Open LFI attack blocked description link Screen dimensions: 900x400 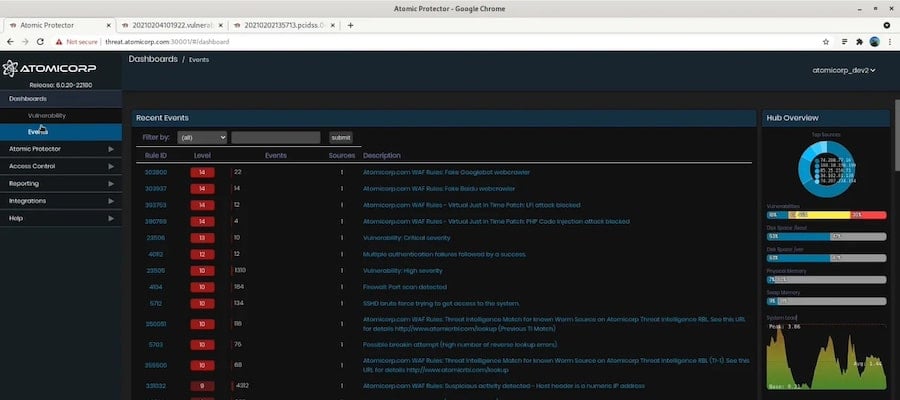471,205
